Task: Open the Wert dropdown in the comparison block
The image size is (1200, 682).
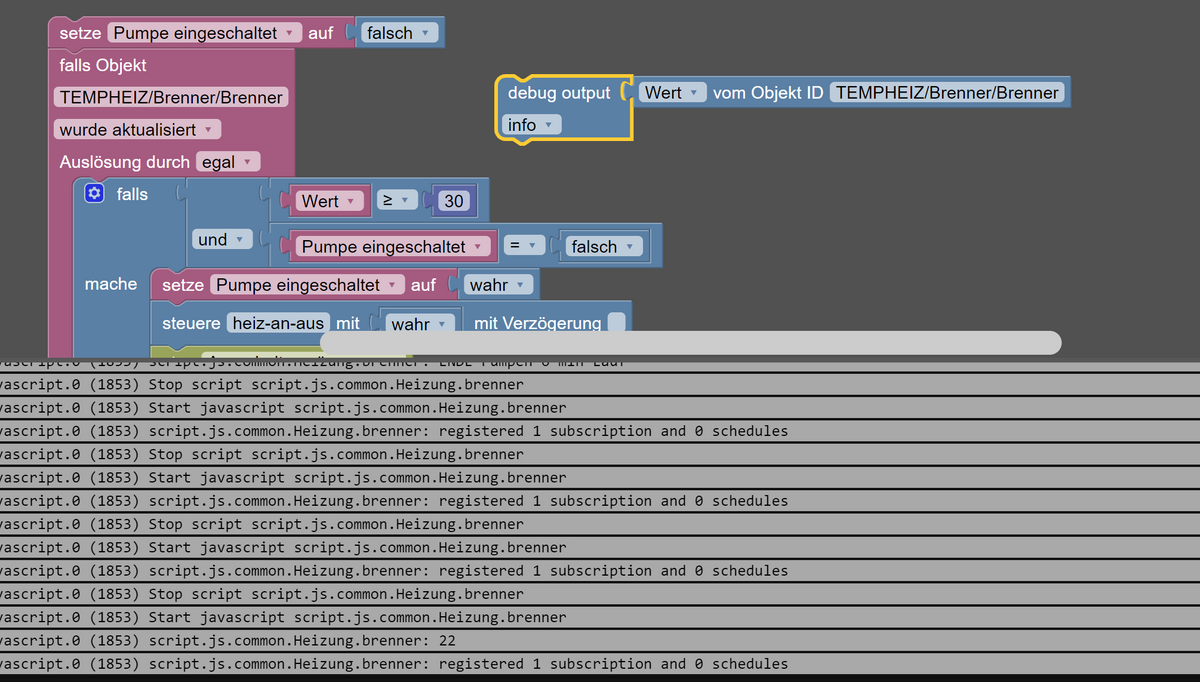Action: (x=329, y=201)
